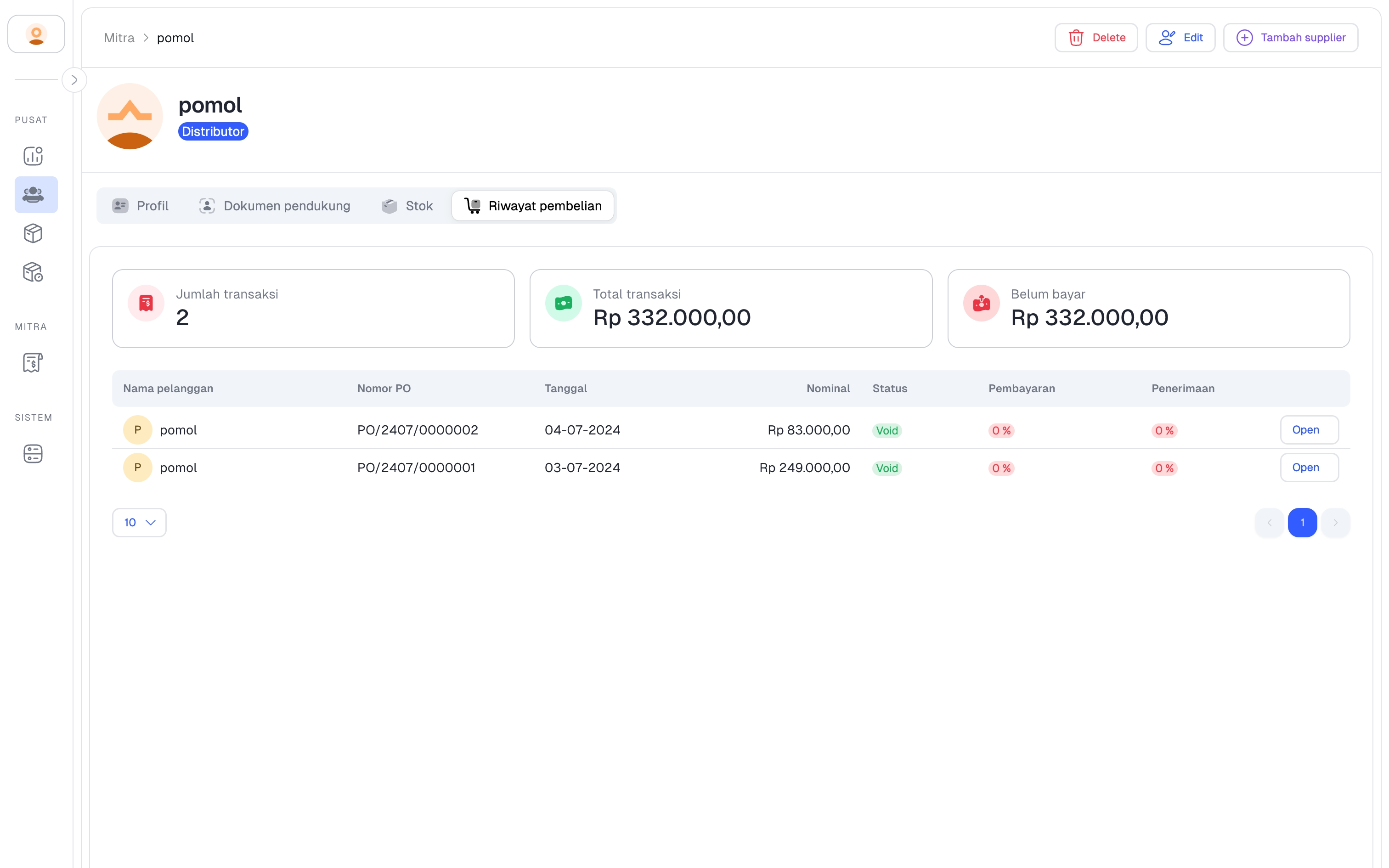
Task: Open the product box sidebar icon
Action: 33,233
